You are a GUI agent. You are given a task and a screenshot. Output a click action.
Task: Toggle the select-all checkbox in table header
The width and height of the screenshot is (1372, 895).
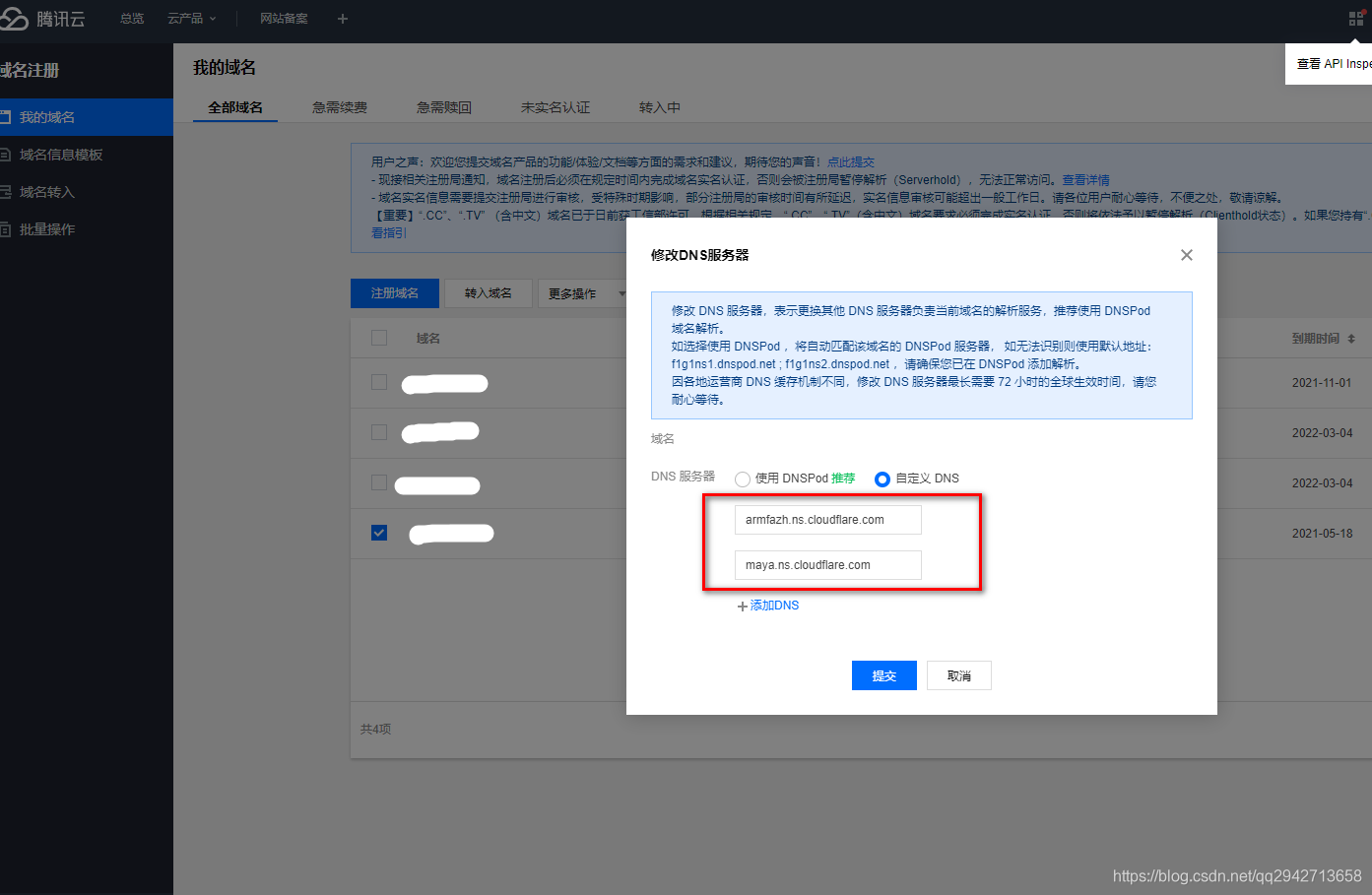(379, 338)
